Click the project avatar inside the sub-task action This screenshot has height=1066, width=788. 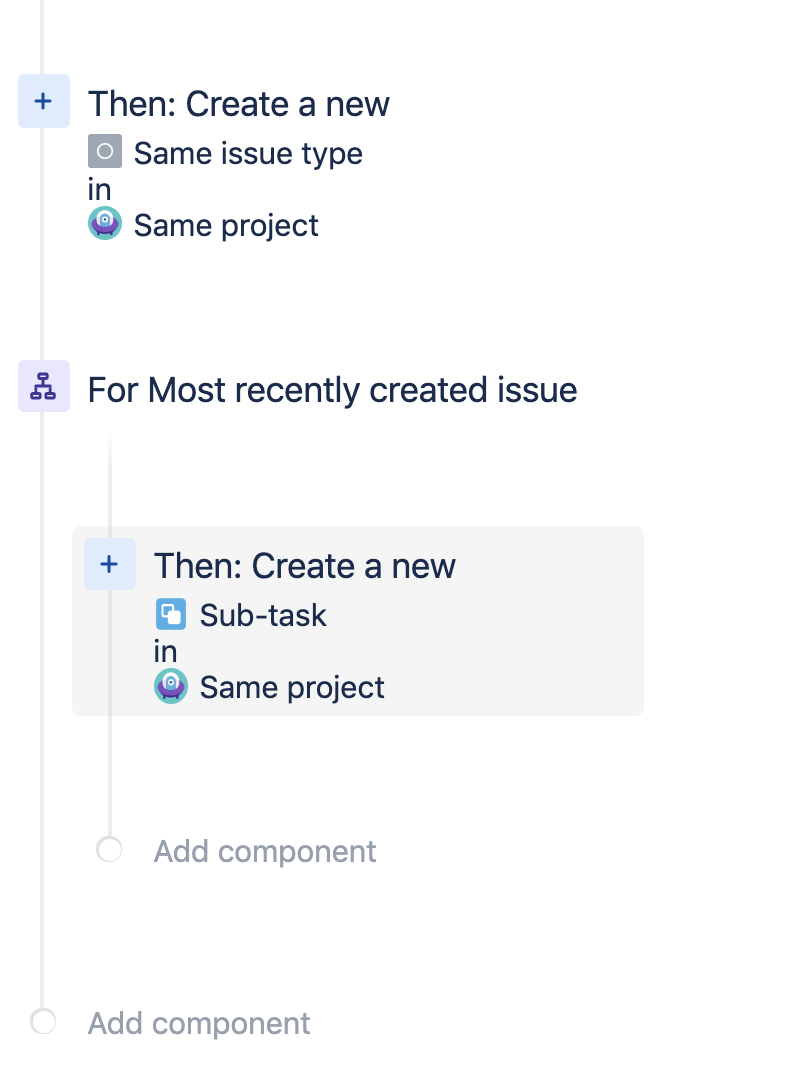click(170, 686)
